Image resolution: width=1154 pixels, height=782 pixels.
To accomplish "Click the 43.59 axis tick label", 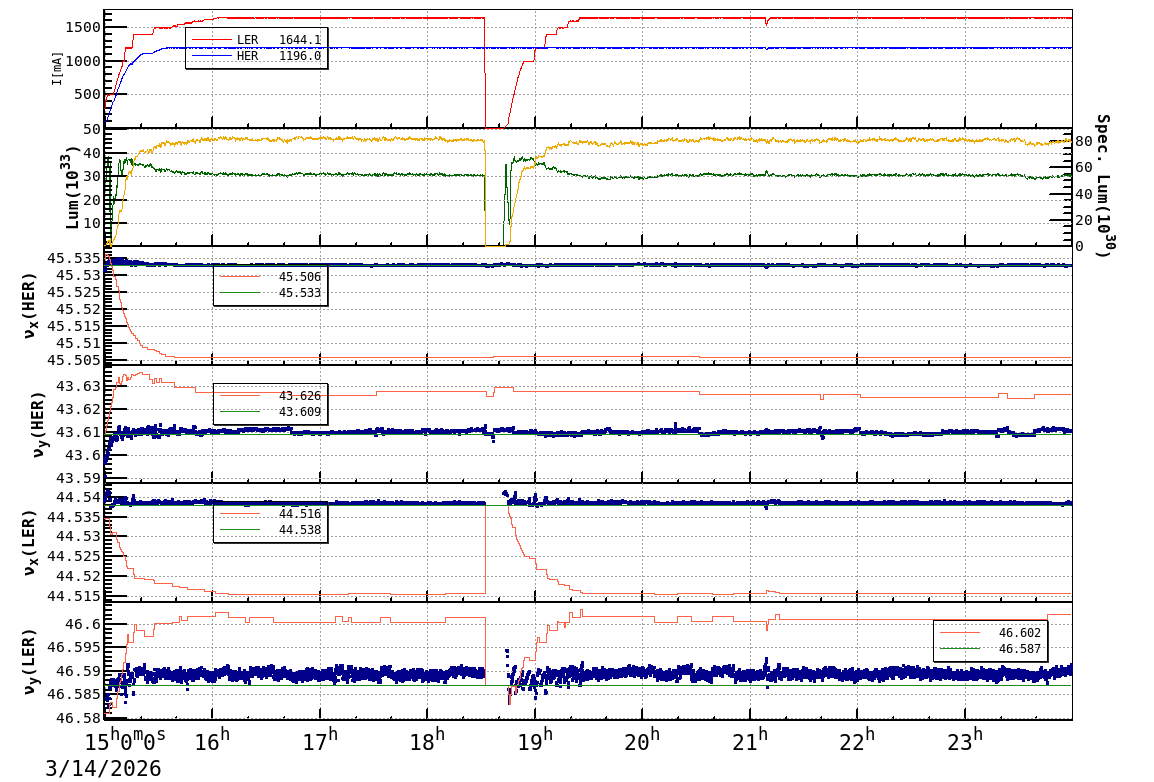I will point(79,478).
